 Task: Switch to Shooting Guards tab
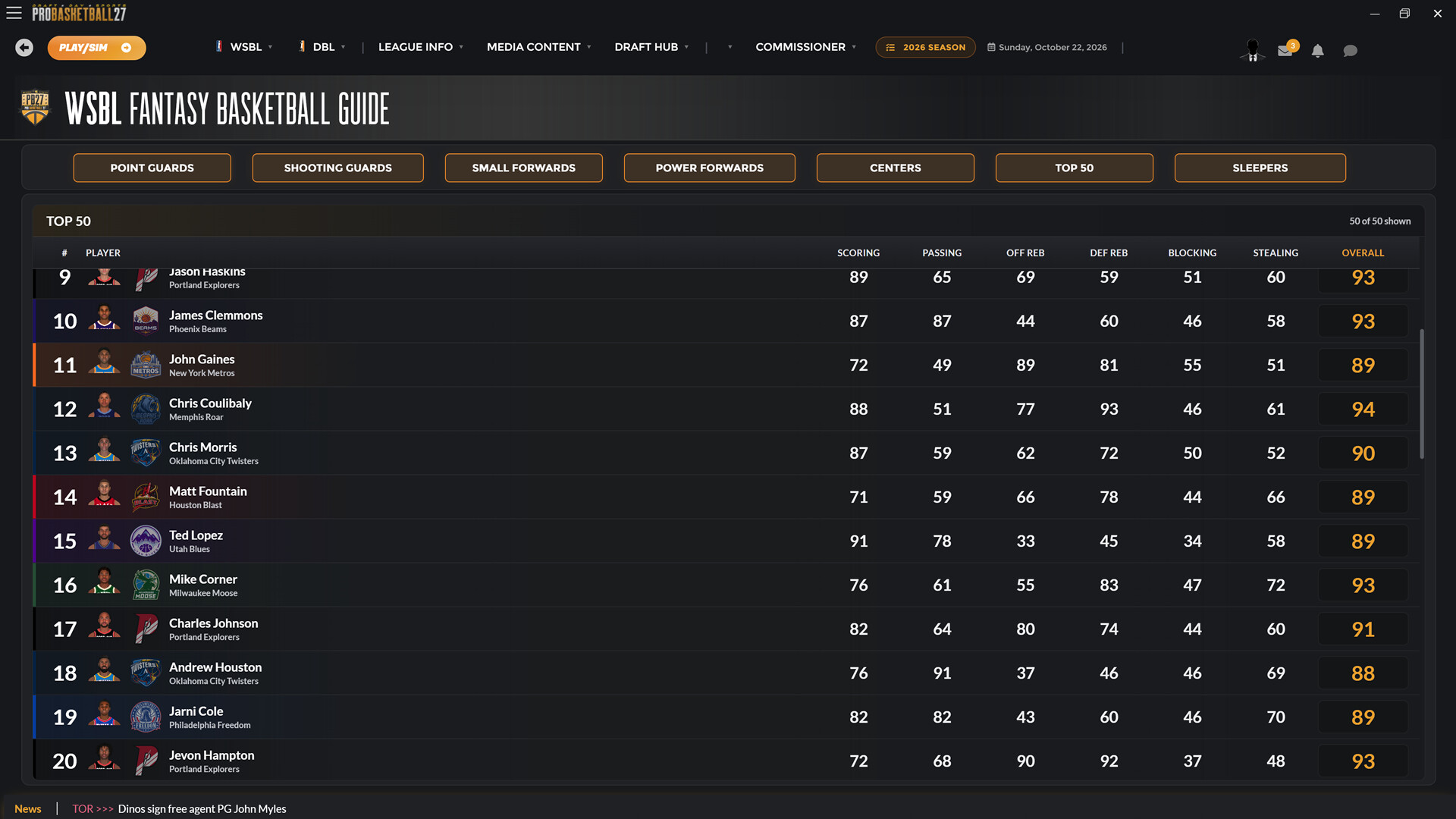click(x=337, y=168)
